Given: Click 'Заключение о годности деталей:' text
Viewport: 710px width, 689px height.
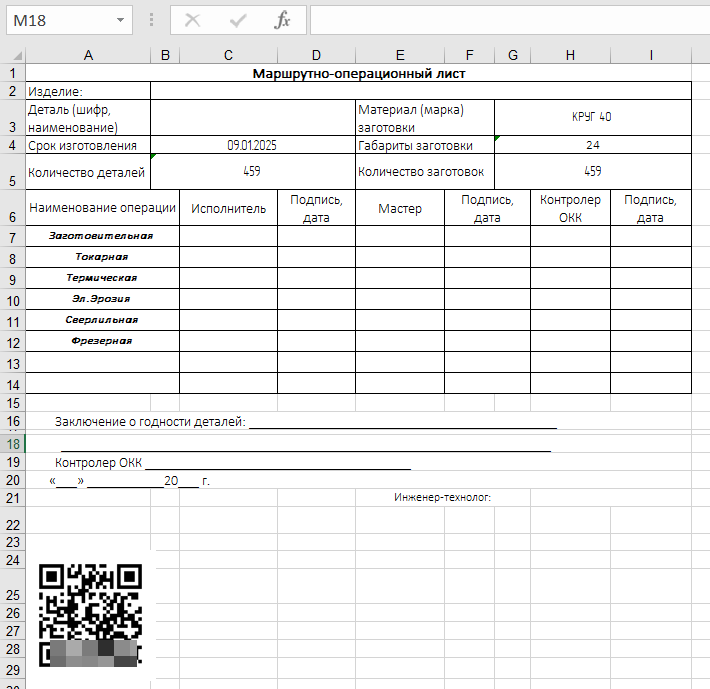Looking at the screenshot, I should click(x=150, y=421).
